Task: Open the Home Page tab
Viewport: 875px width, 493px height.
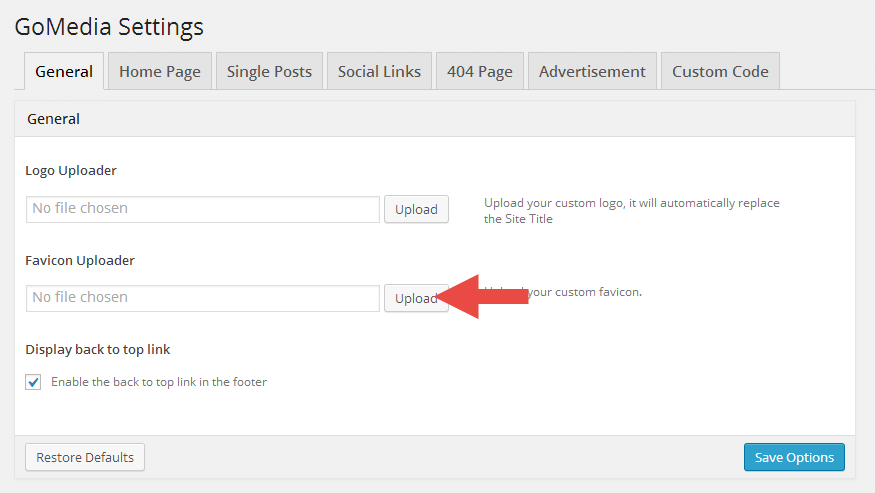Action: [160, 71]
